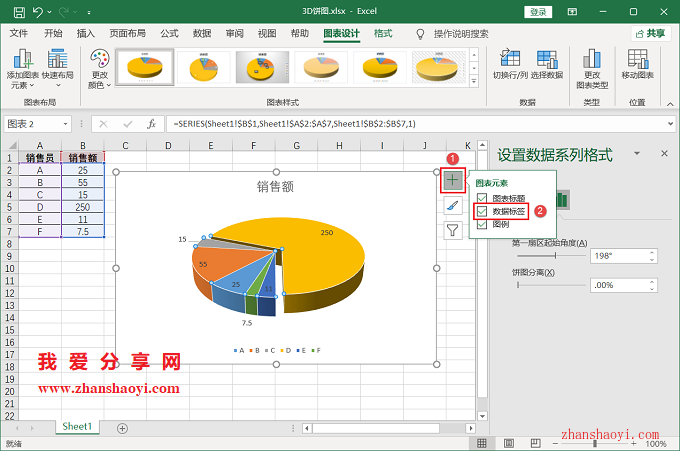Click the .00% pie explosion input field
Viewport: 680px width, 451px height.
619,285
